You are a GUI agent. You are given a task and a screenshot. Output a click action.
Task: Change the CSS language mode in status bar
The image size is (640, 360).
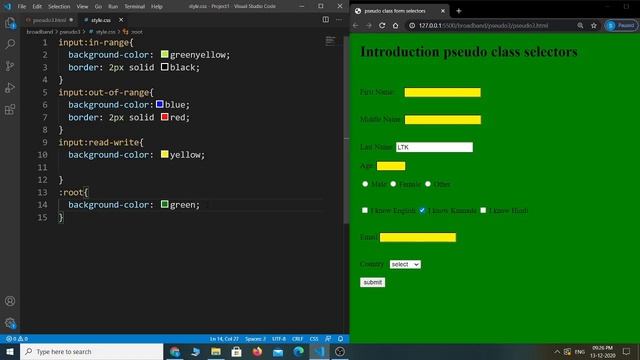click(x=314, y=339)
